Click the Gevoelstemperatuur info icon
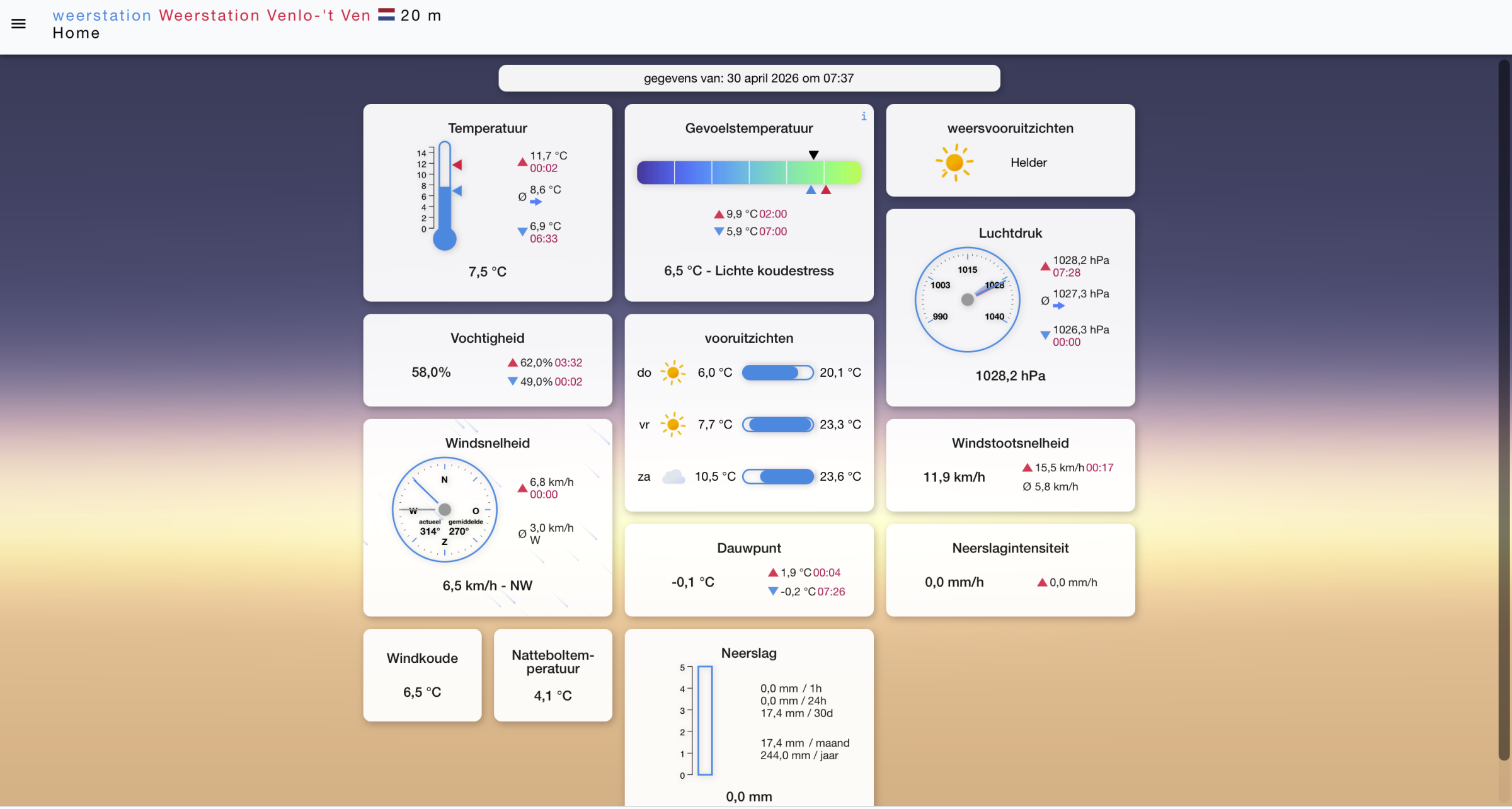The height and width of the screenshot is (809, 1512). point(864,117)
